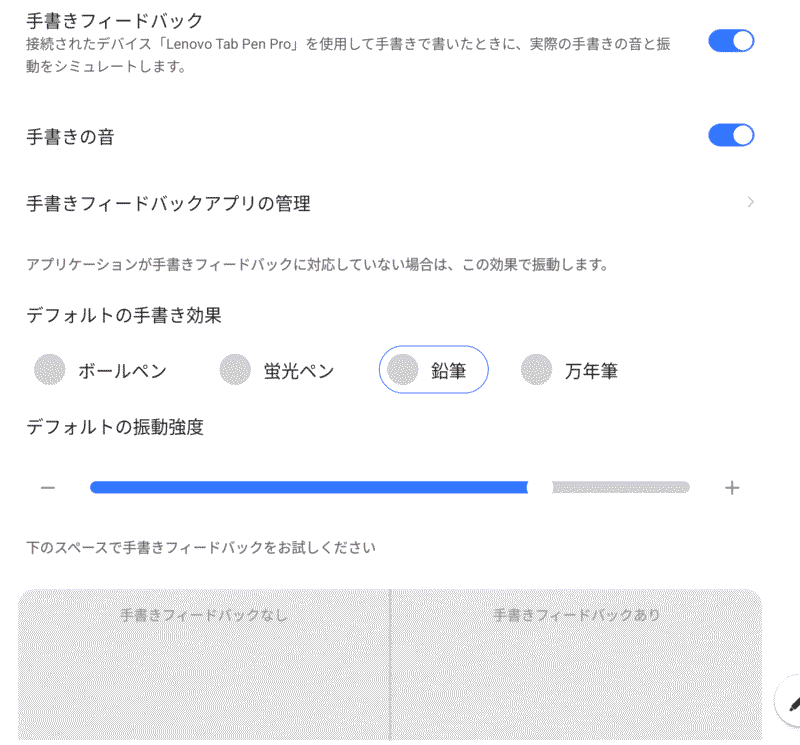
Task: Select the 蛍光ペン effect label
Action: point(299,371)
